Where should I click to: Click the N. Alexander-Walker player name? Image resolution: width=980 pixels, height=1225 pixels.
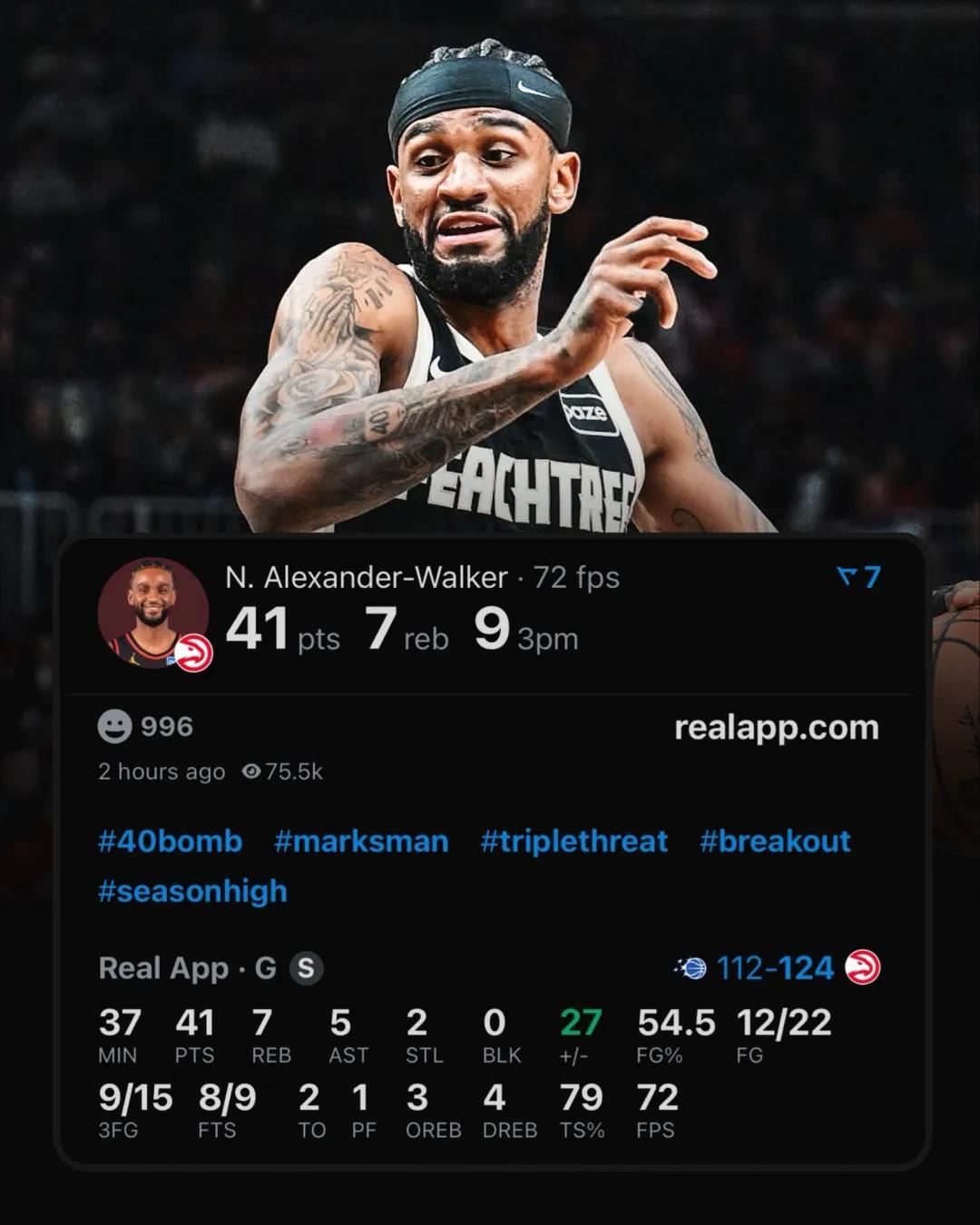coord(367,577)
